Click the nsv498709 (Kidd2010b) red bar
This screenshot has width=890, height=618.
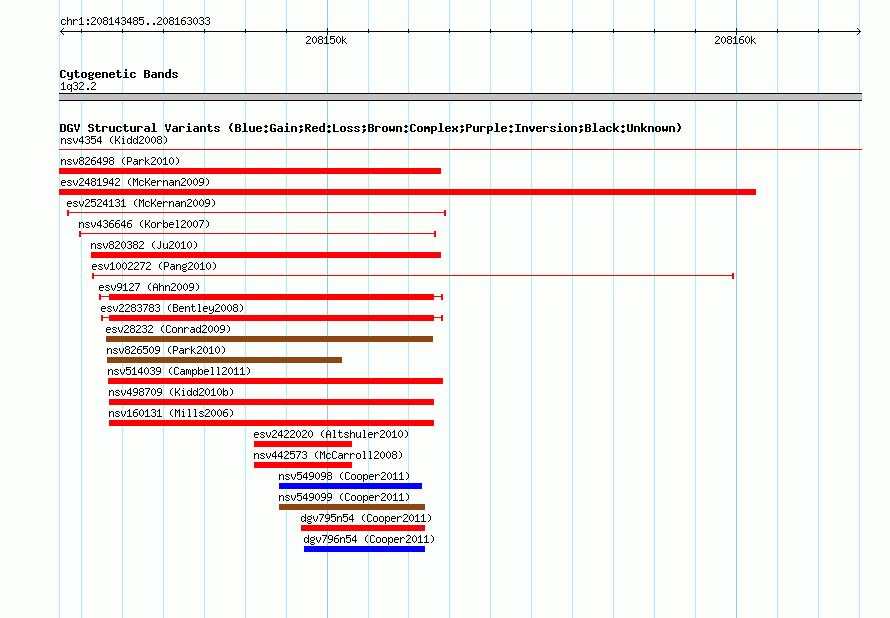[271, 402]
